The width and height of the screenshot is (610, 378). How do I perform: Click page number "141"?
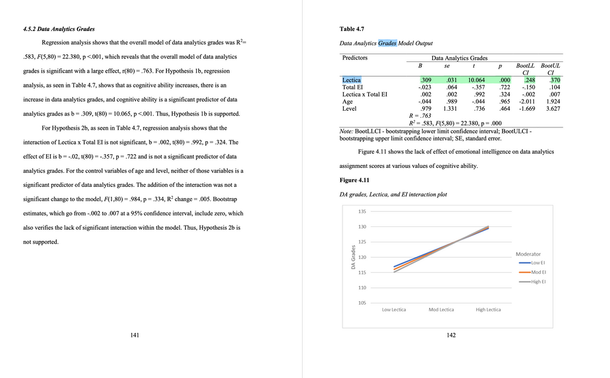point(135,335)
